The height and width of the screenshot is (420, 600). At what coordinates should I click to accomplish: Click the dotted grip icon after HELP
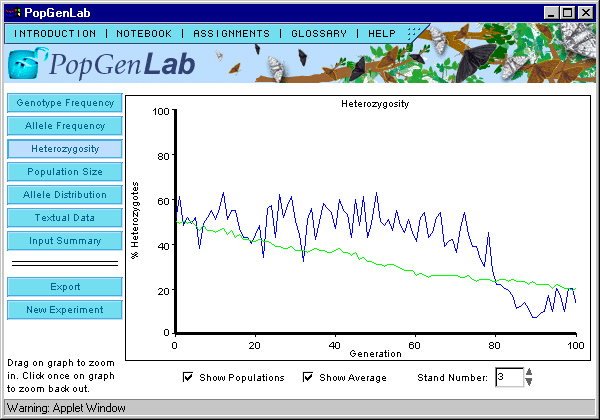tap(414, 34)
